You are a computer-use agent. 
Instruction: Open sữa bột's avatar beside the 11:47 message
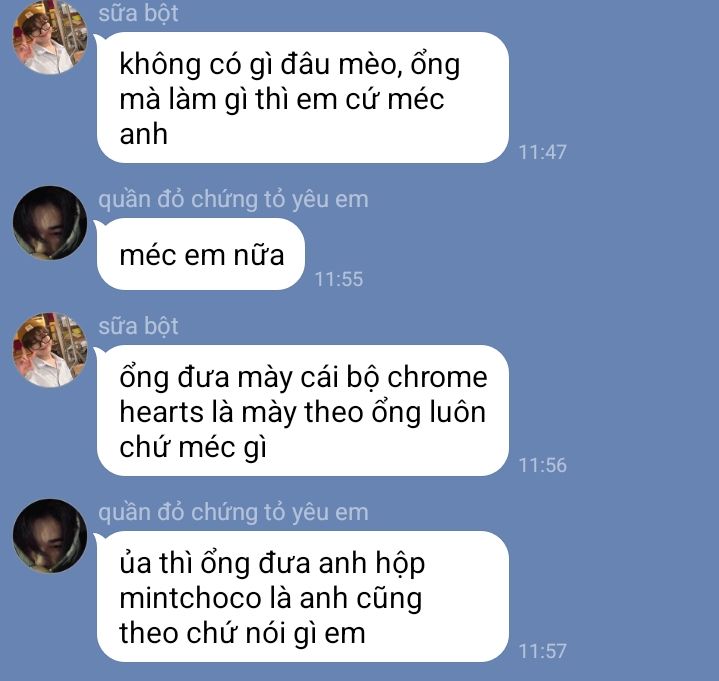50,38
